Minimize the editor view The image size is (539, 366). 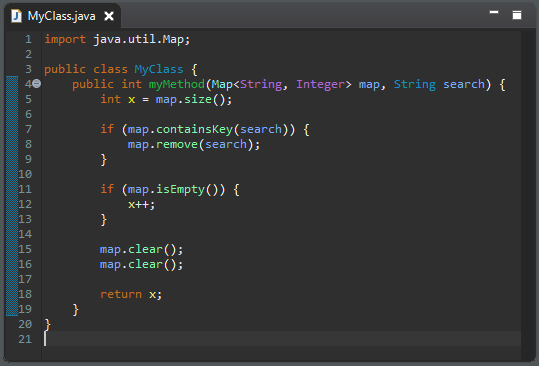[x=494, y=12]
